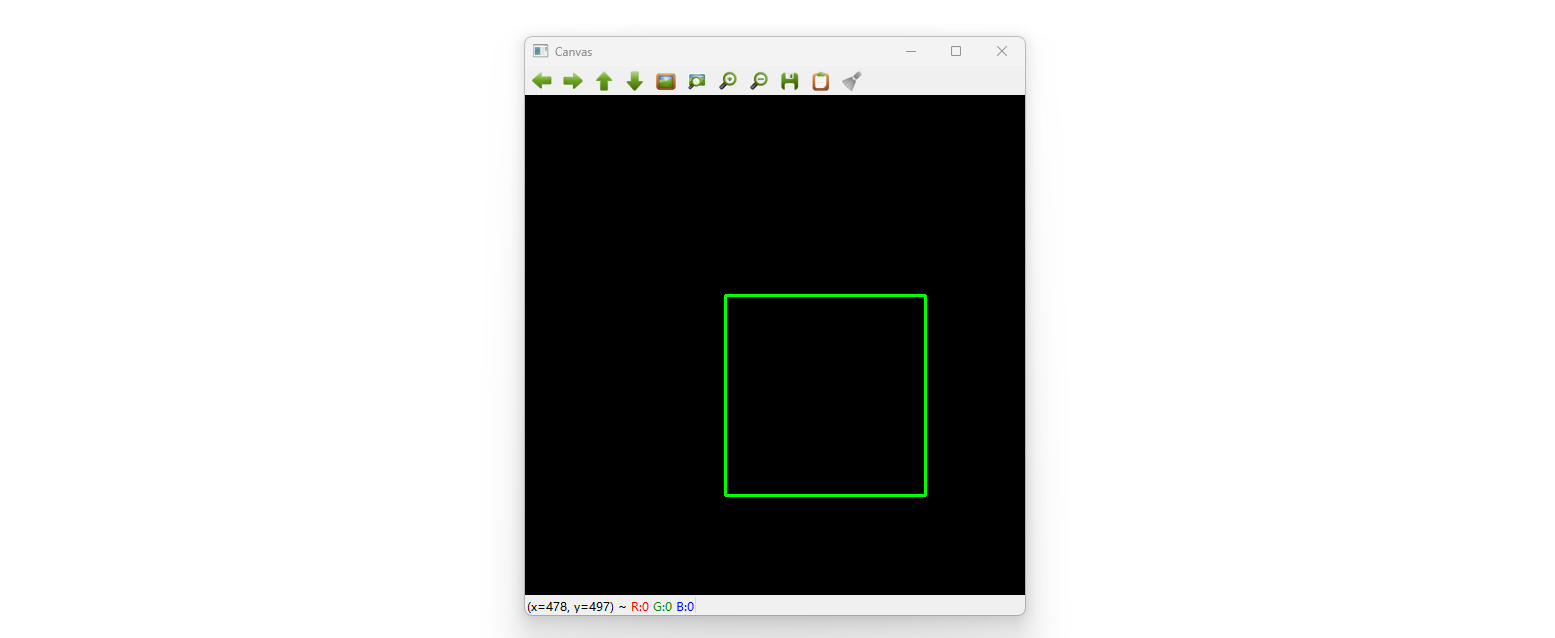1555x638 pixels.
Task: Maximize the Canvas window
Action: [955, 50]
